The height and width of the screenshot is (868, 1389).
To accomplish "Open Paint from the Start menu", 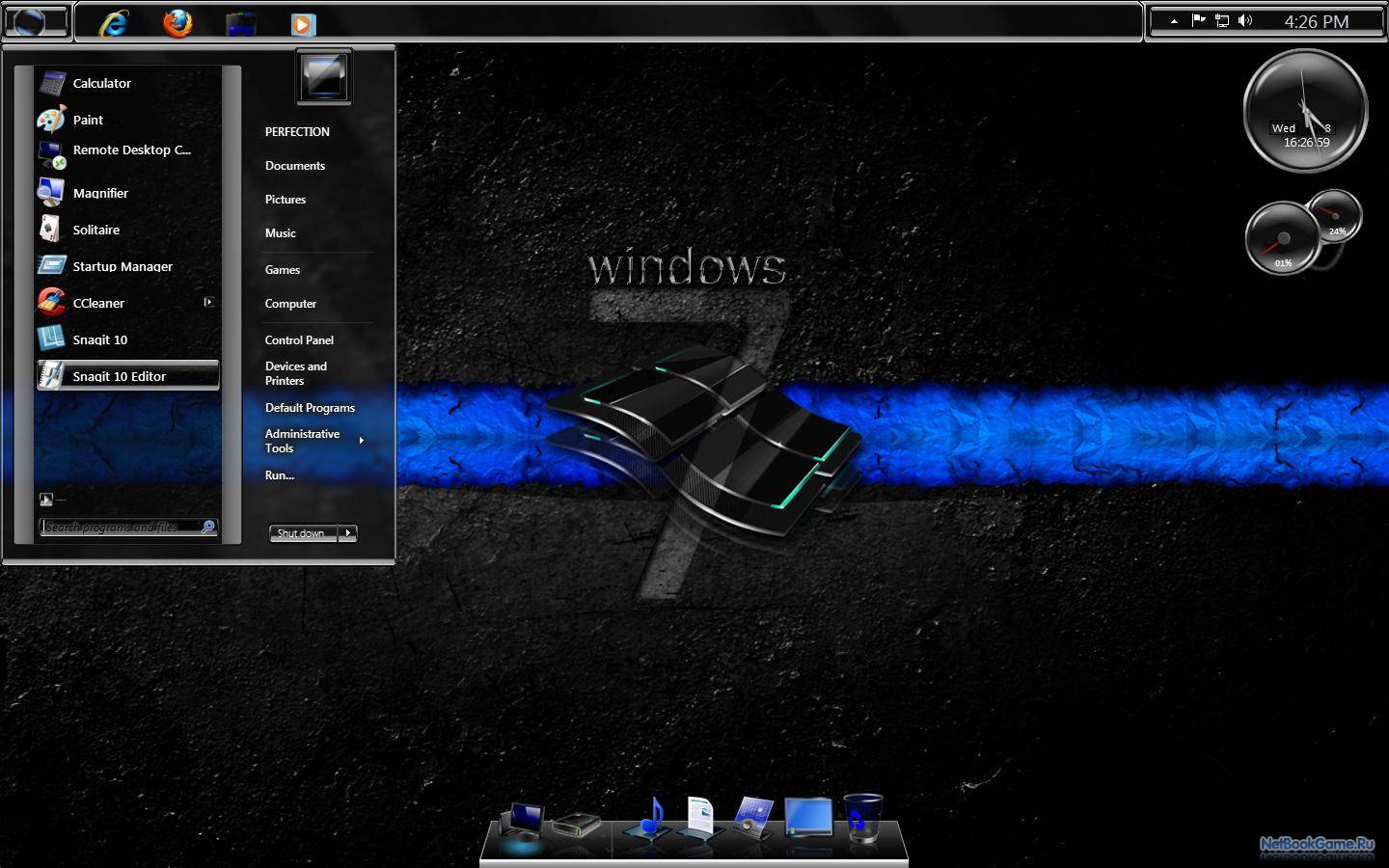I will [x=127, y=120].
